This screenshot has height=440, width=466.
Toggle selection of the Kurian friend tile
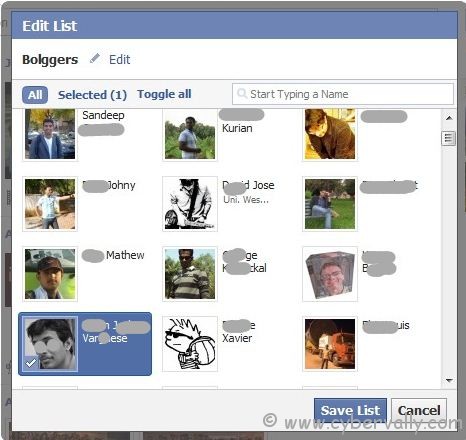[223, 134]
